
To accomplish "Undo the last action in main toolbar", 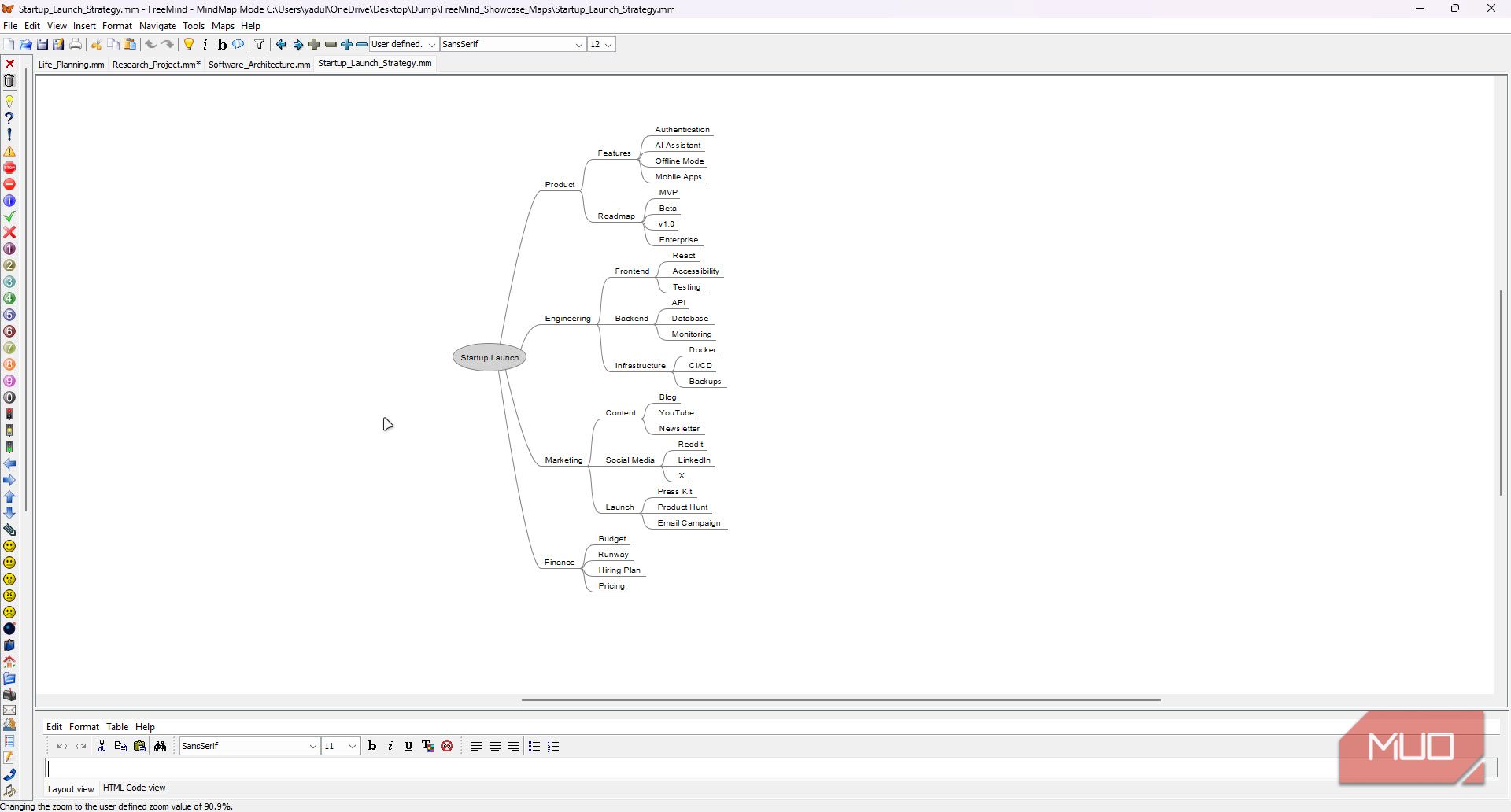I will pos(151,45).
